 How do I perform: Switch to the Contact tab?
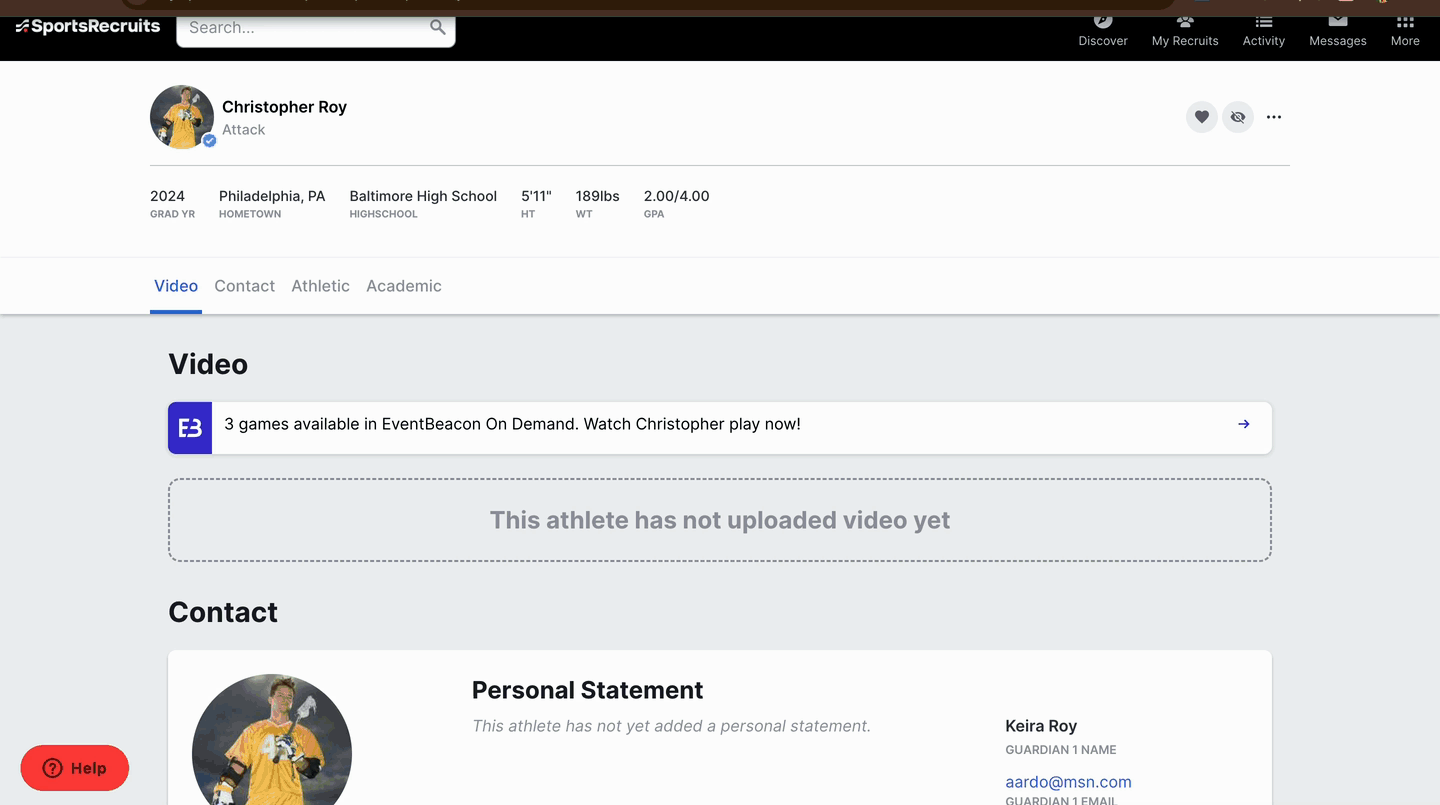click(244, 286)
